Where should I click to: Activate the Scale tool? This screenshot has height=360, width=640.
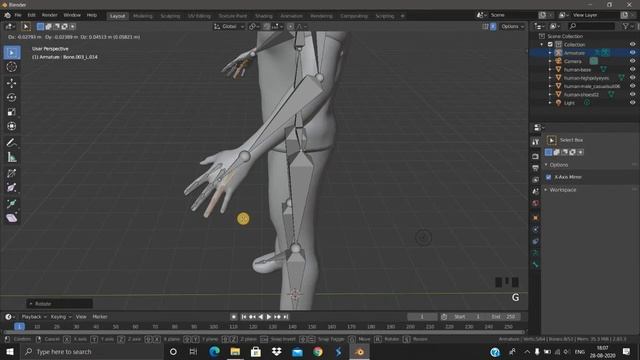11,112
